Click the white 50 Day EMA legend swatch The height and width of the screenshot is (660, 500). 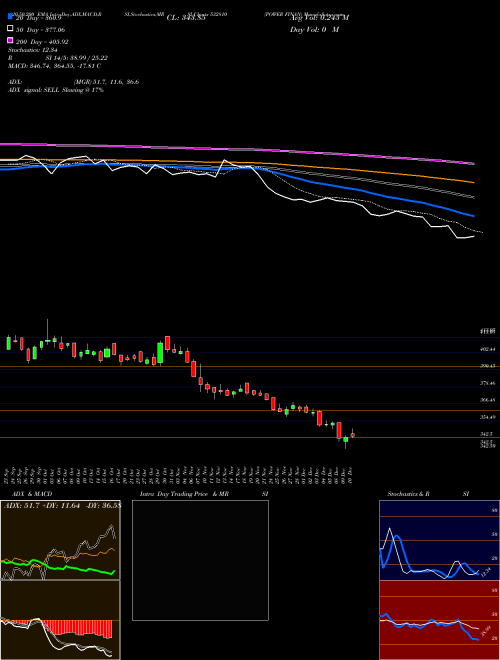[11, 29]
